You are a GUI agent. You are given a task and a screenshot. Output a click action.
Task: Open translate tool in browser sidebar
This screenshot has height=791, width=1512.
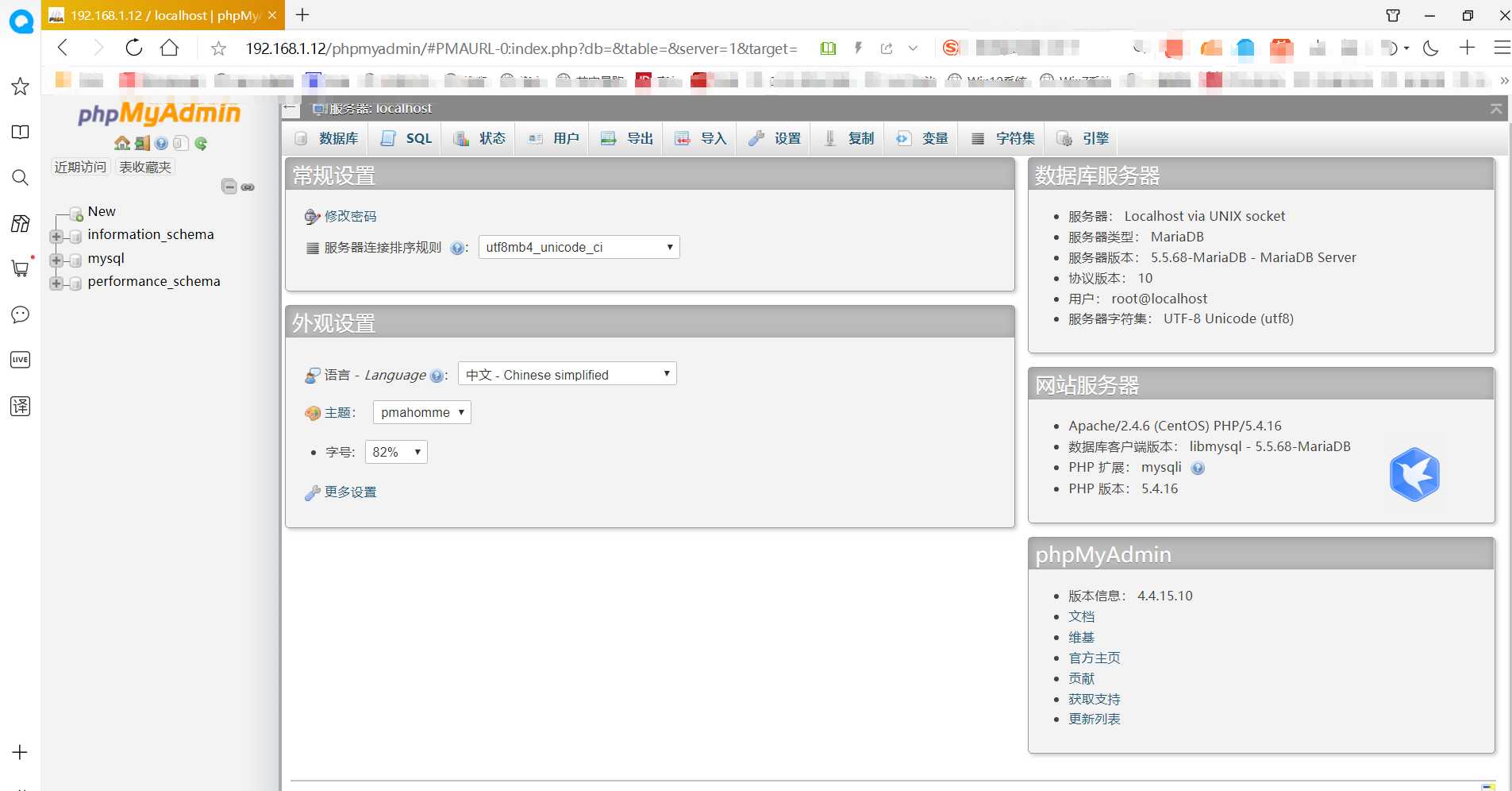pyautogui.click(x=21, y=406)
